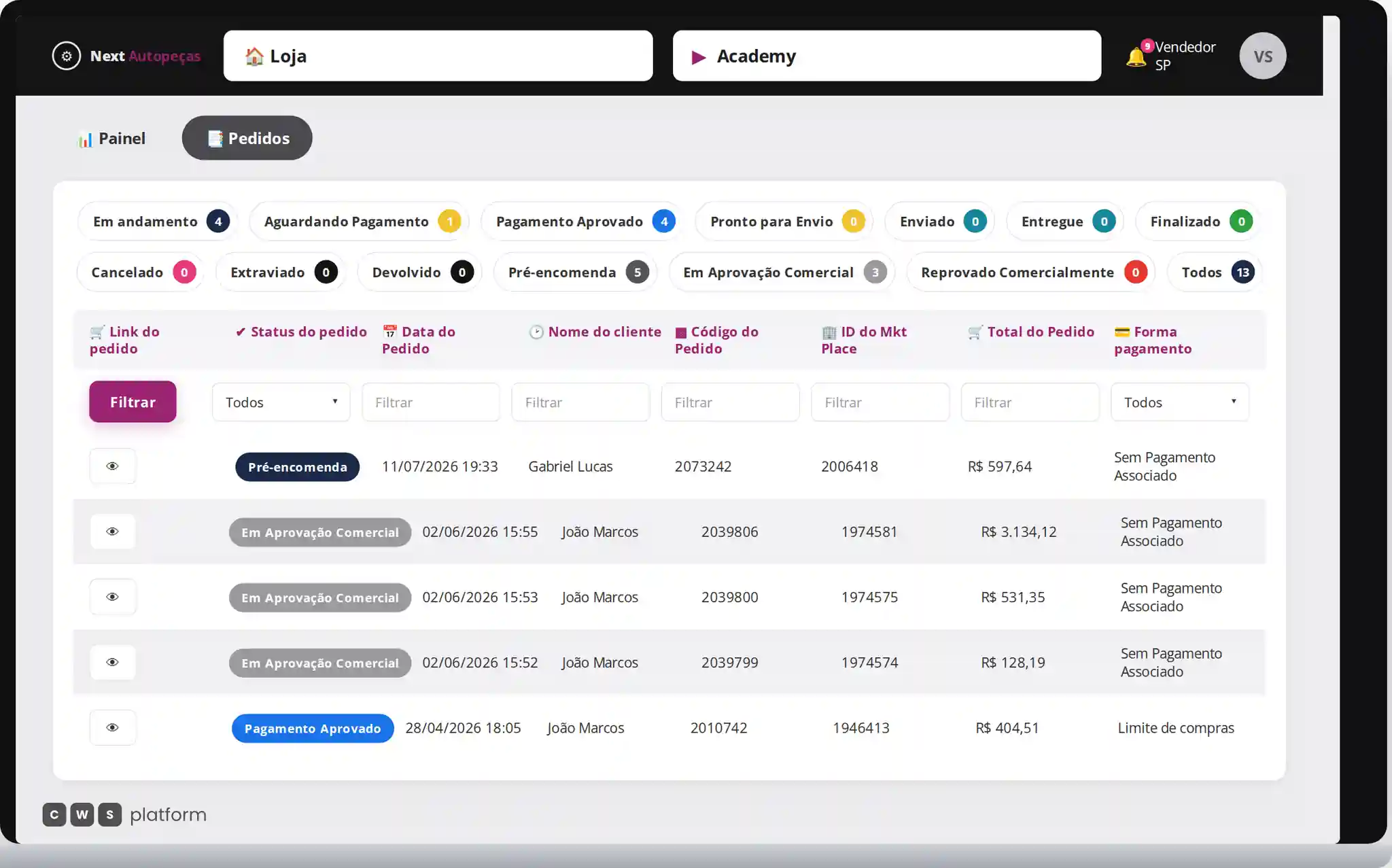The height and width of the screenshot is (868, 1392).
Task: Click the checkmark icon in Status do pedido header
Action: (x=241, y=332)
